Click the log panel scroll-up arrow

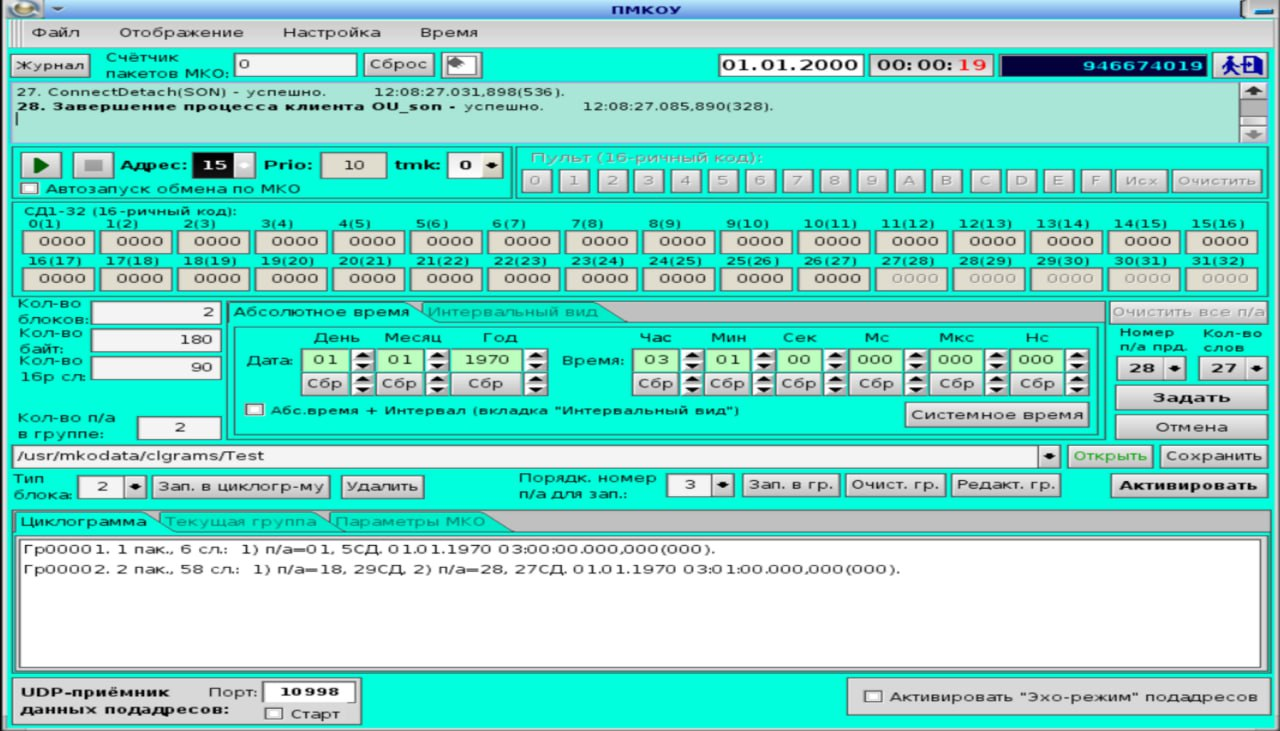1252,90
